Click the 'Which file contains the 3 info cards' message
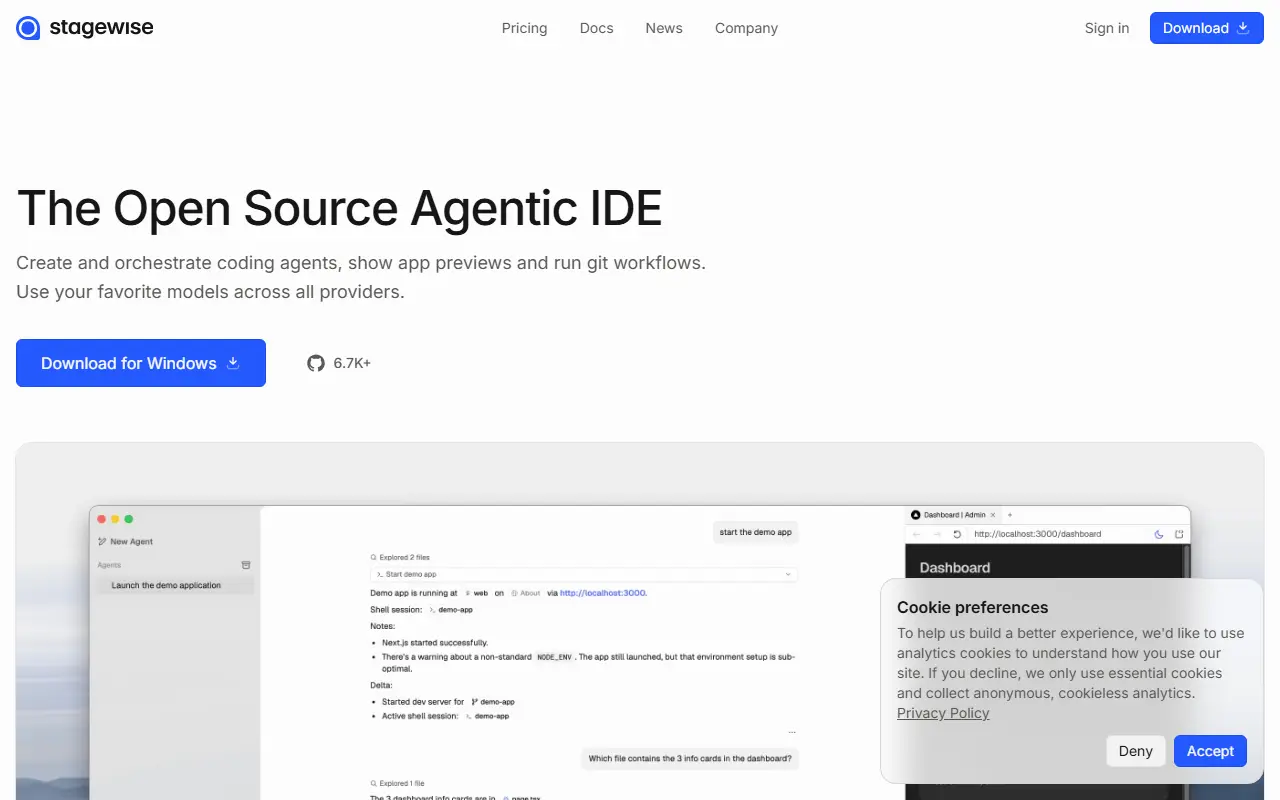1280x800 pixels. tap(690, 758)
